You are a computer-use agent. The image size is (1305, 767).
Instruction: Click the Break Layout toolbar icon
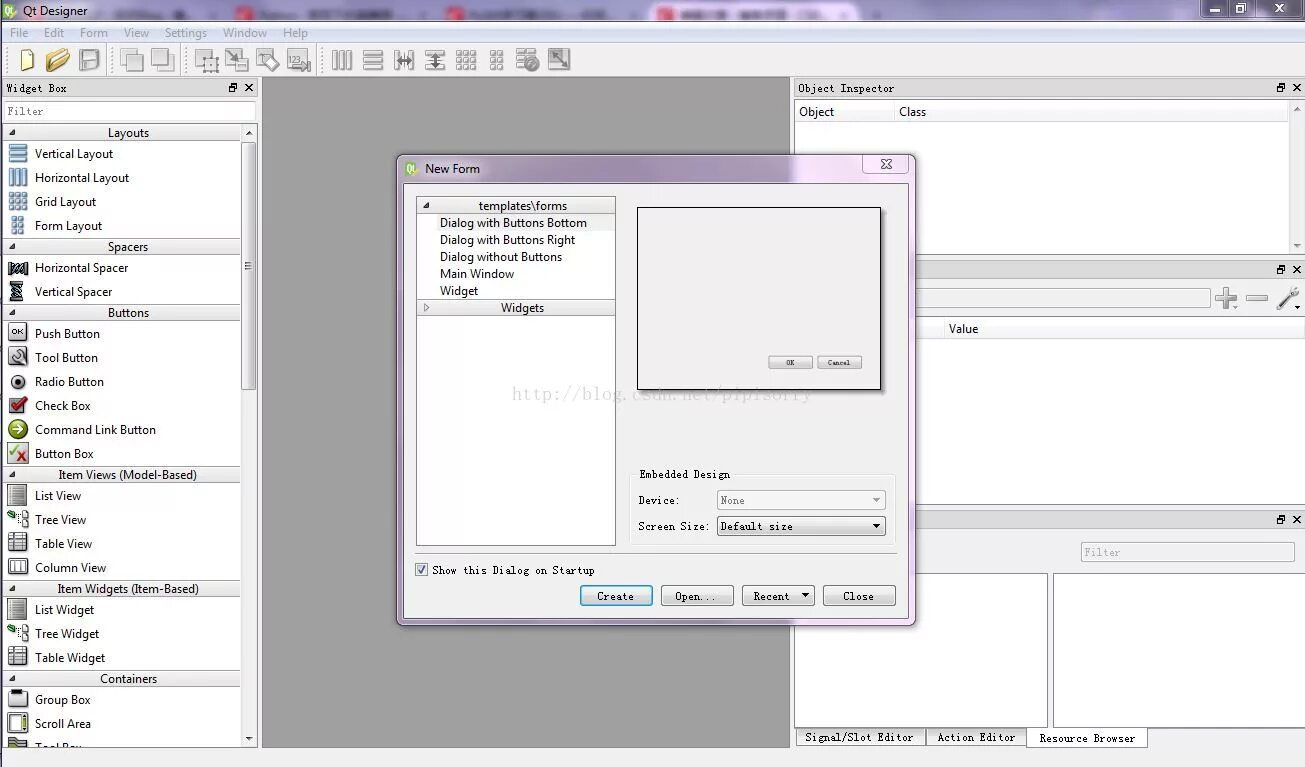528,60
